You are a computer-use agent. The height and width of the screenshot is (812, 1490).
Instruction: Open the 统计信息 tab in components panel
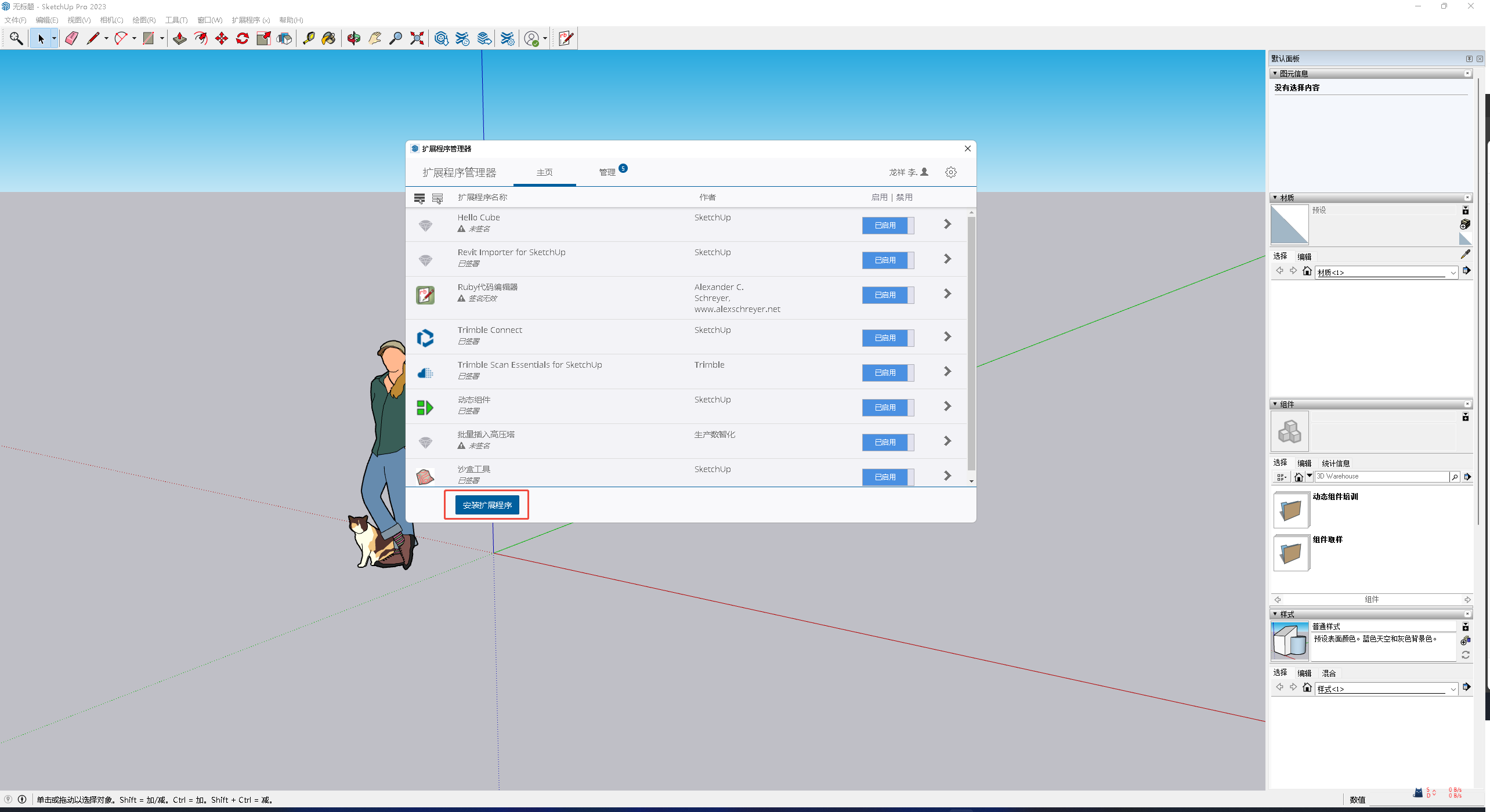[x=1336, y=463]
